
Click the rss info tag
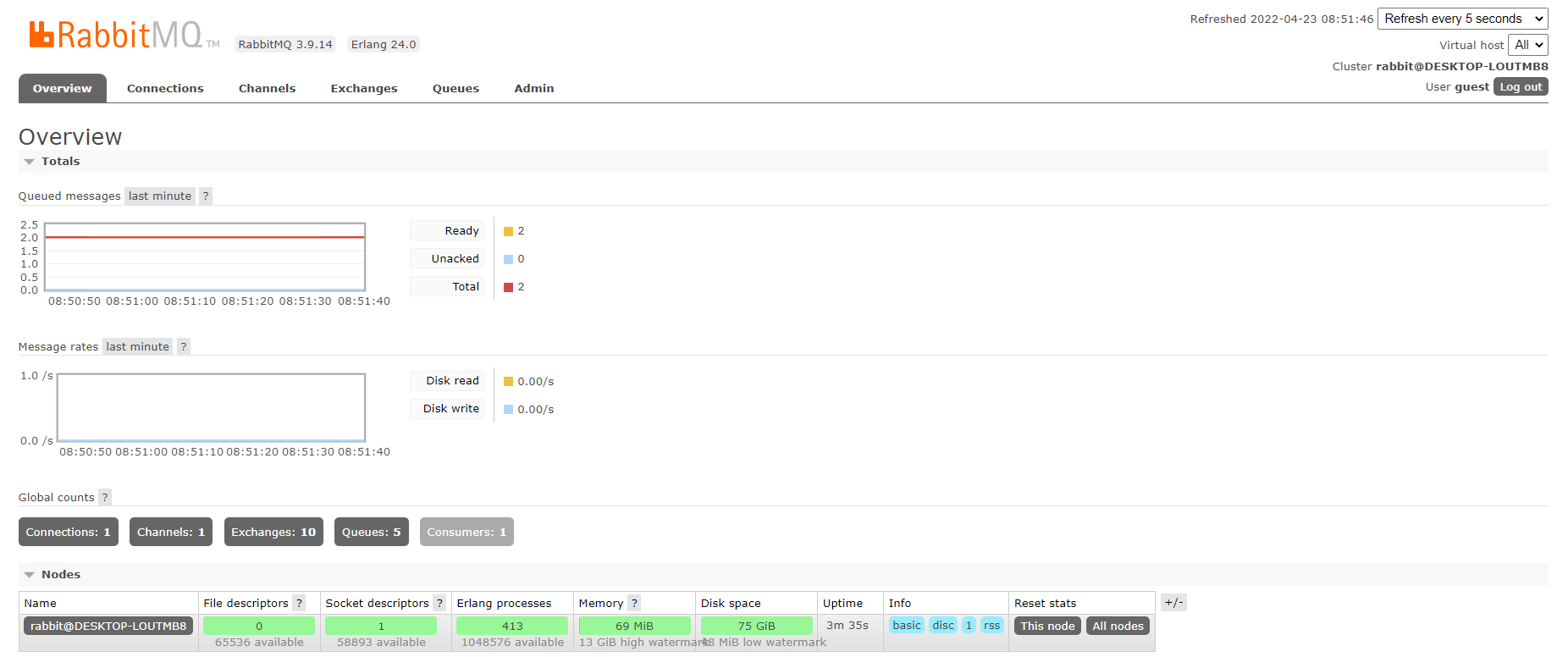coord(991,625)
